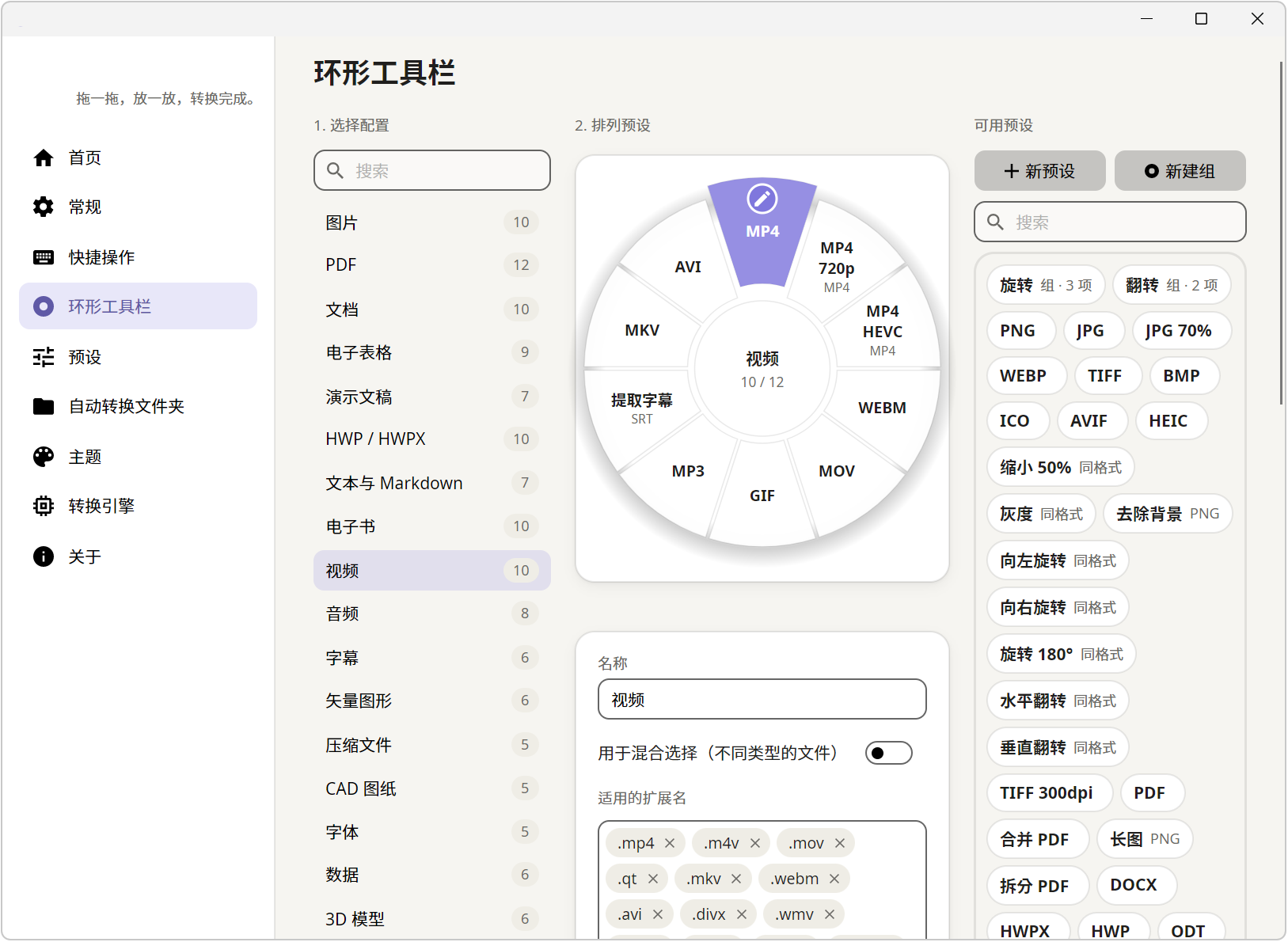Click the home icon beside 首页
Viewport: 1288px width, 942px height.
(44, 158)
